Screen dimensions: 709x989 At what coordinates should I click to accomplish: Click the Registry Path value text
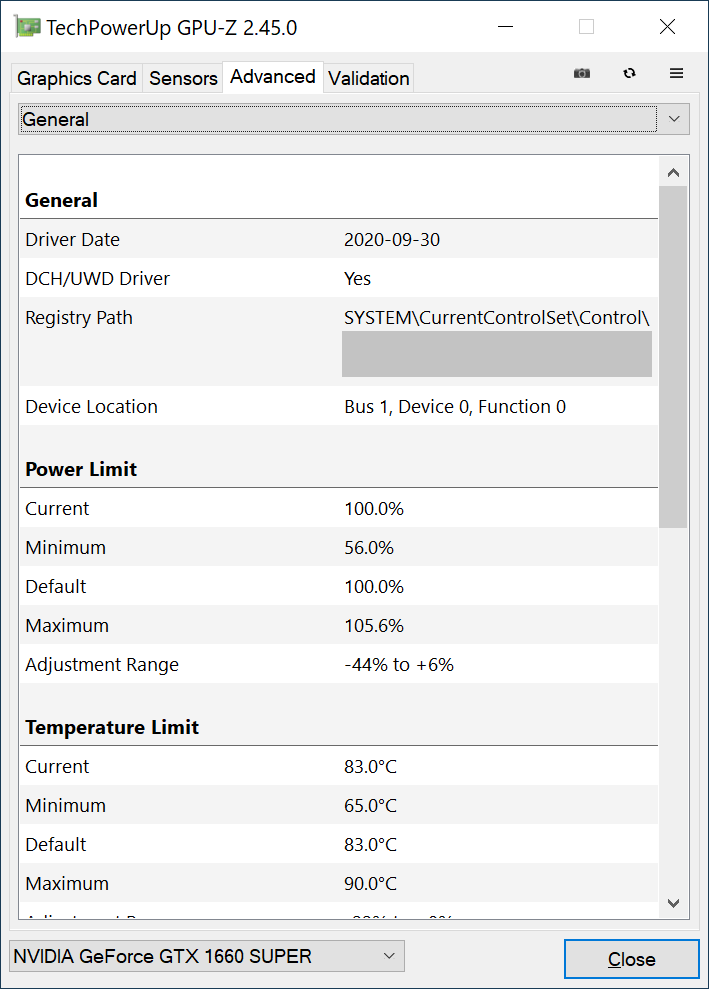coord(496,318)
